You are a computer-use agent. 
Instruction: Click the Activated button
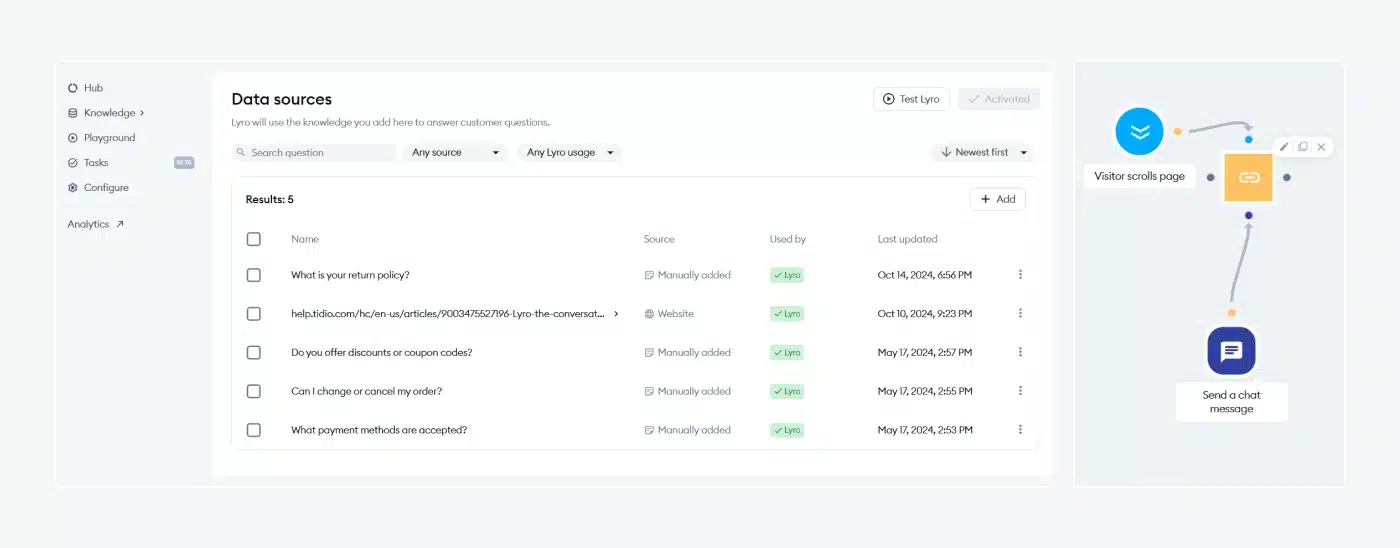click(998, 99)
